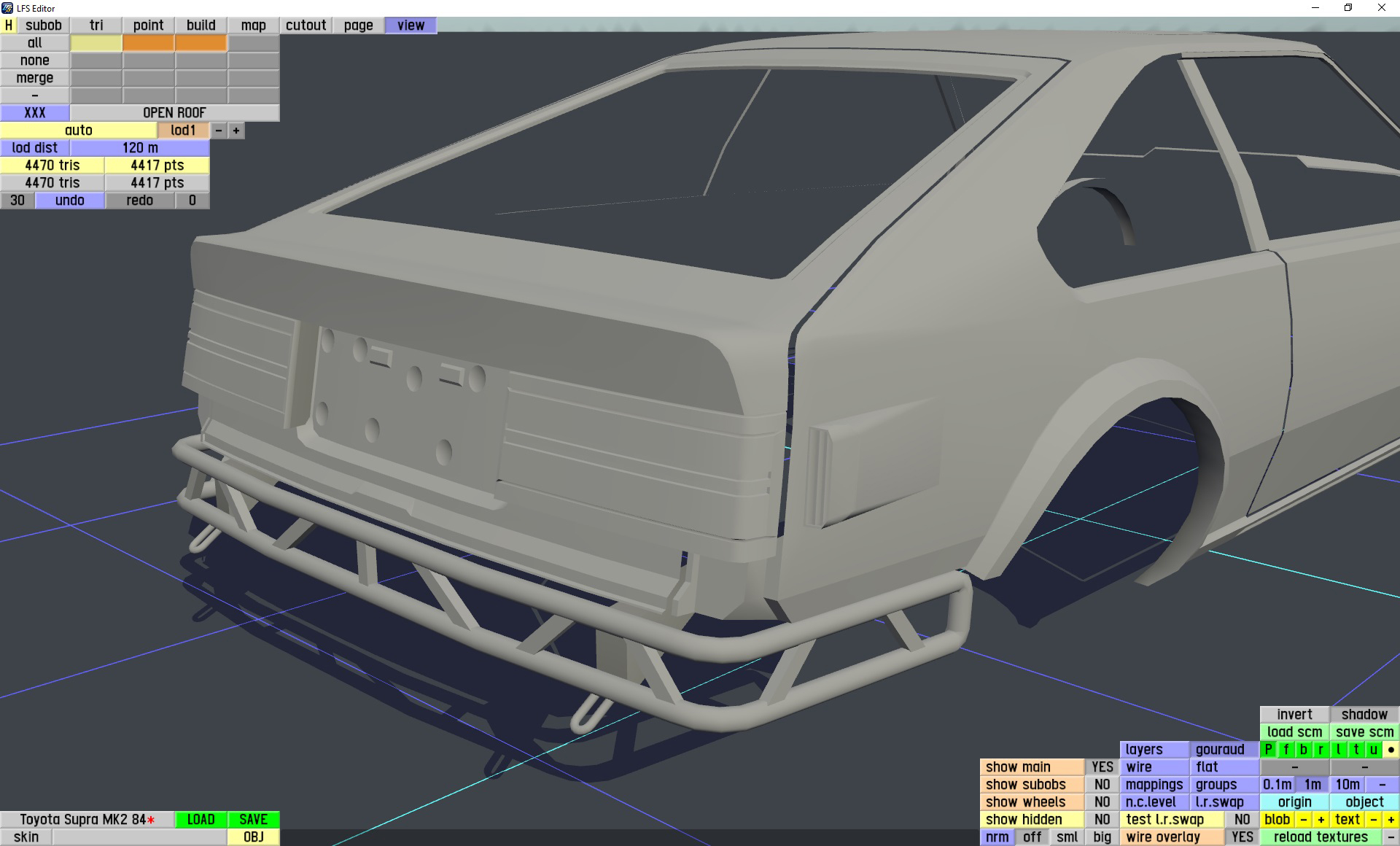1400x846 pixels.
Task: Click the green SAVE button
Action: tap(253, 819)
